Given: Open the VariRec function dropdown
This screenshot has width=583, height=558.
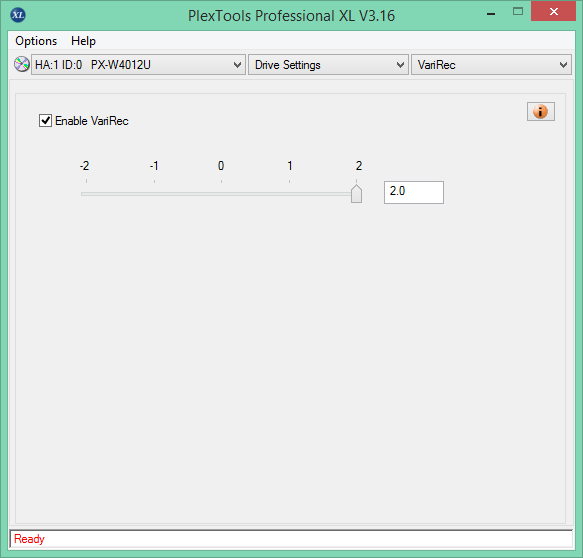Looking at the screenshot, I should click(x=491, y=65).
